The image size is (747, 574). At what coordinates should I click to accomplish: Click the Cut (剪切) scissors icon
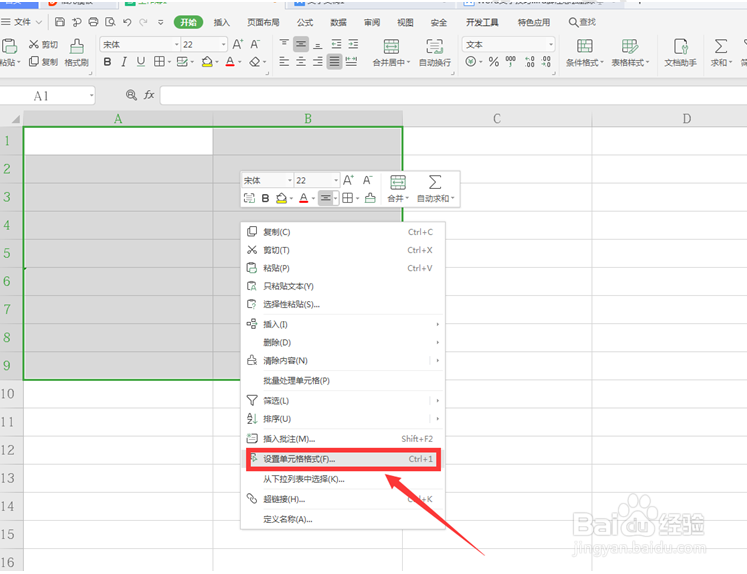33,44
